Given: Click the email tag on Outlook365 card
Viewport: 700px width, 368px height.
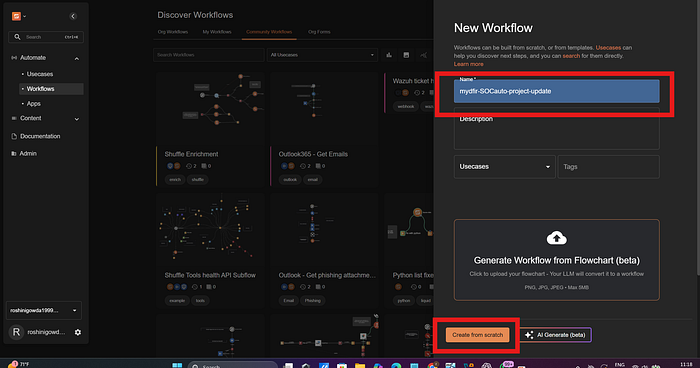Looking at the screenshot, I should click(312, 180).
